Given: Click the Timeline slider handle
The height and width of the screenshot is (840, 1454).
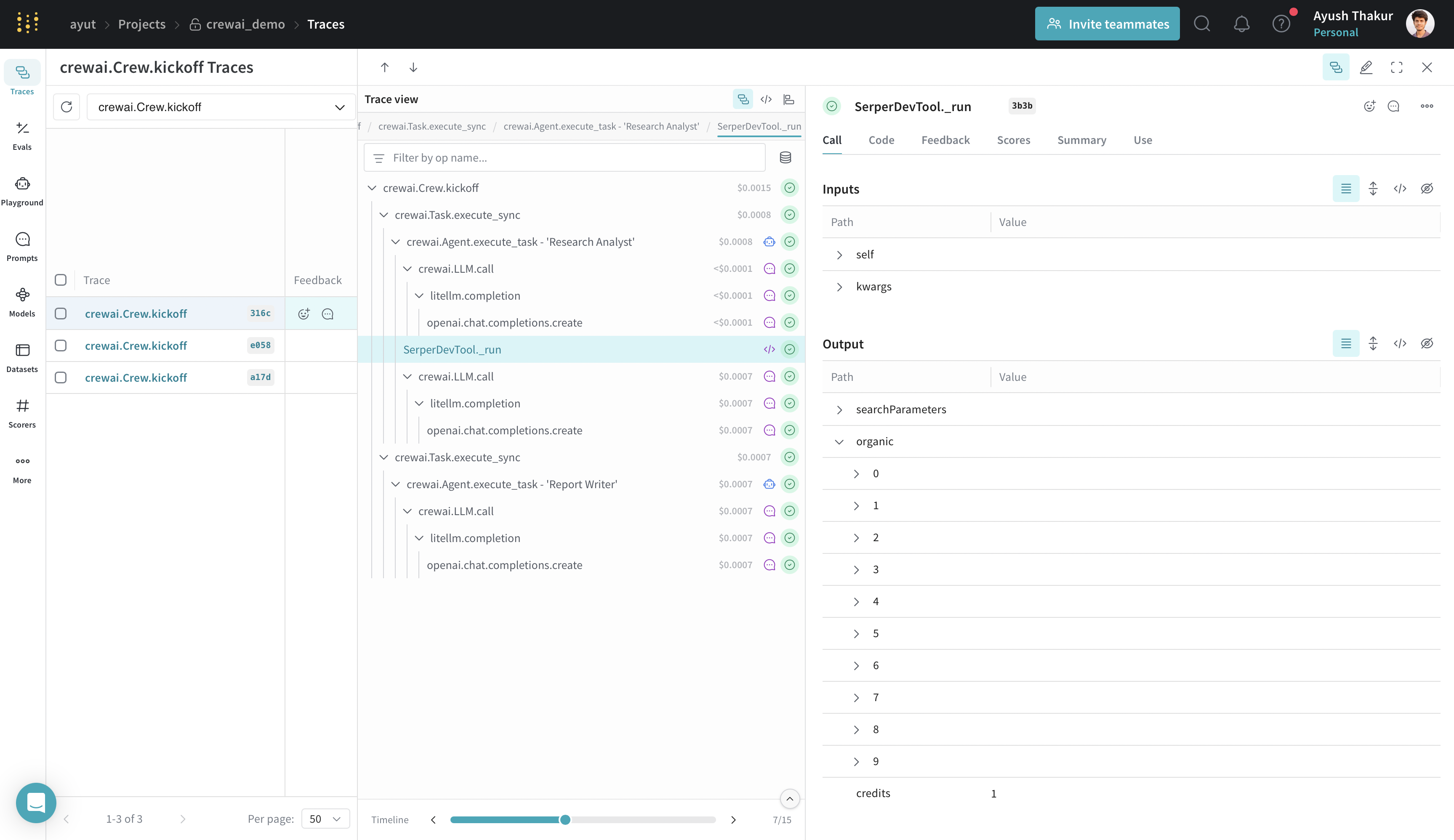Looking at the screenshot, I should coord(565,819).
